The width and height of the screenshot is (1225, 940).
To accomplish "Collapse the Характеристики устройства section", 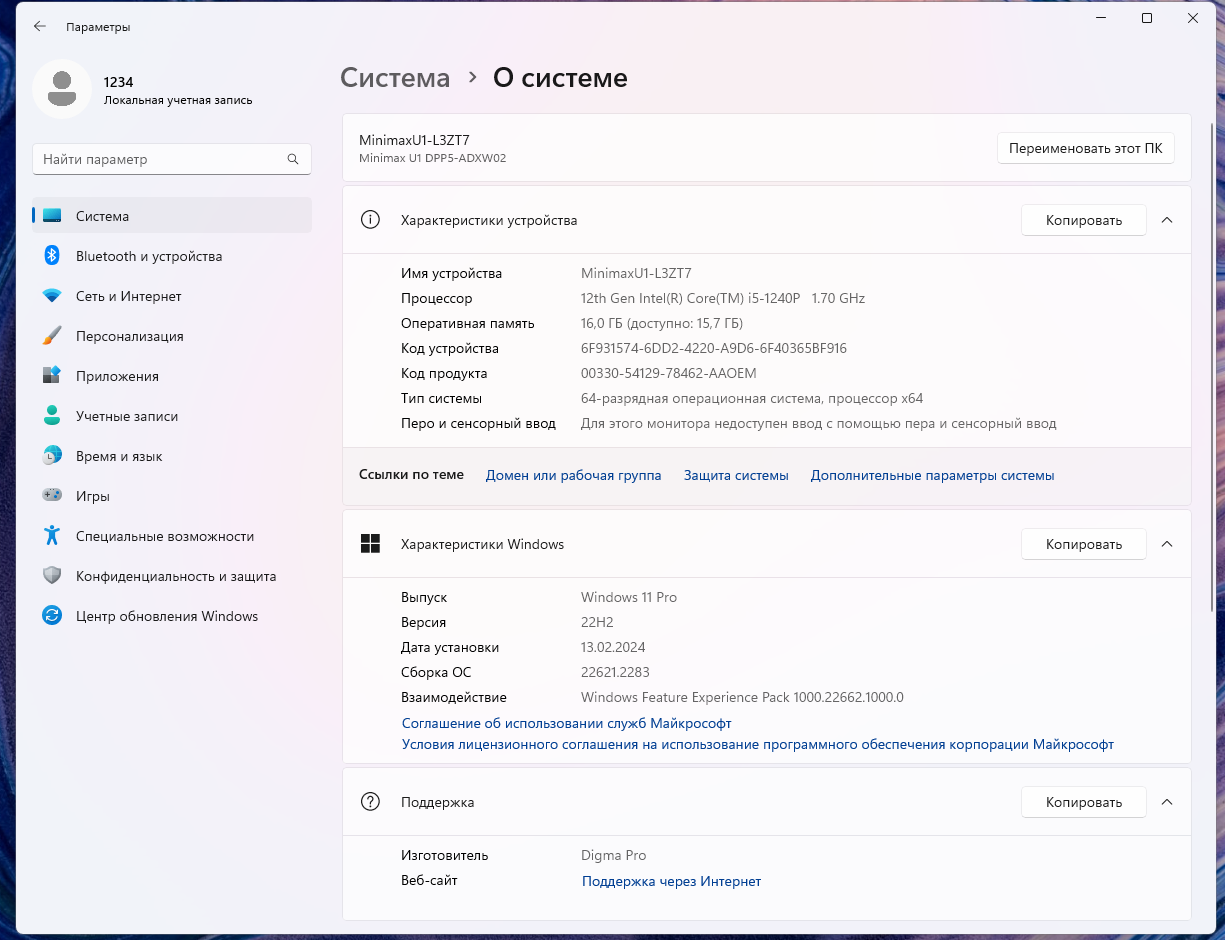I will click(x=1166, y=220).
